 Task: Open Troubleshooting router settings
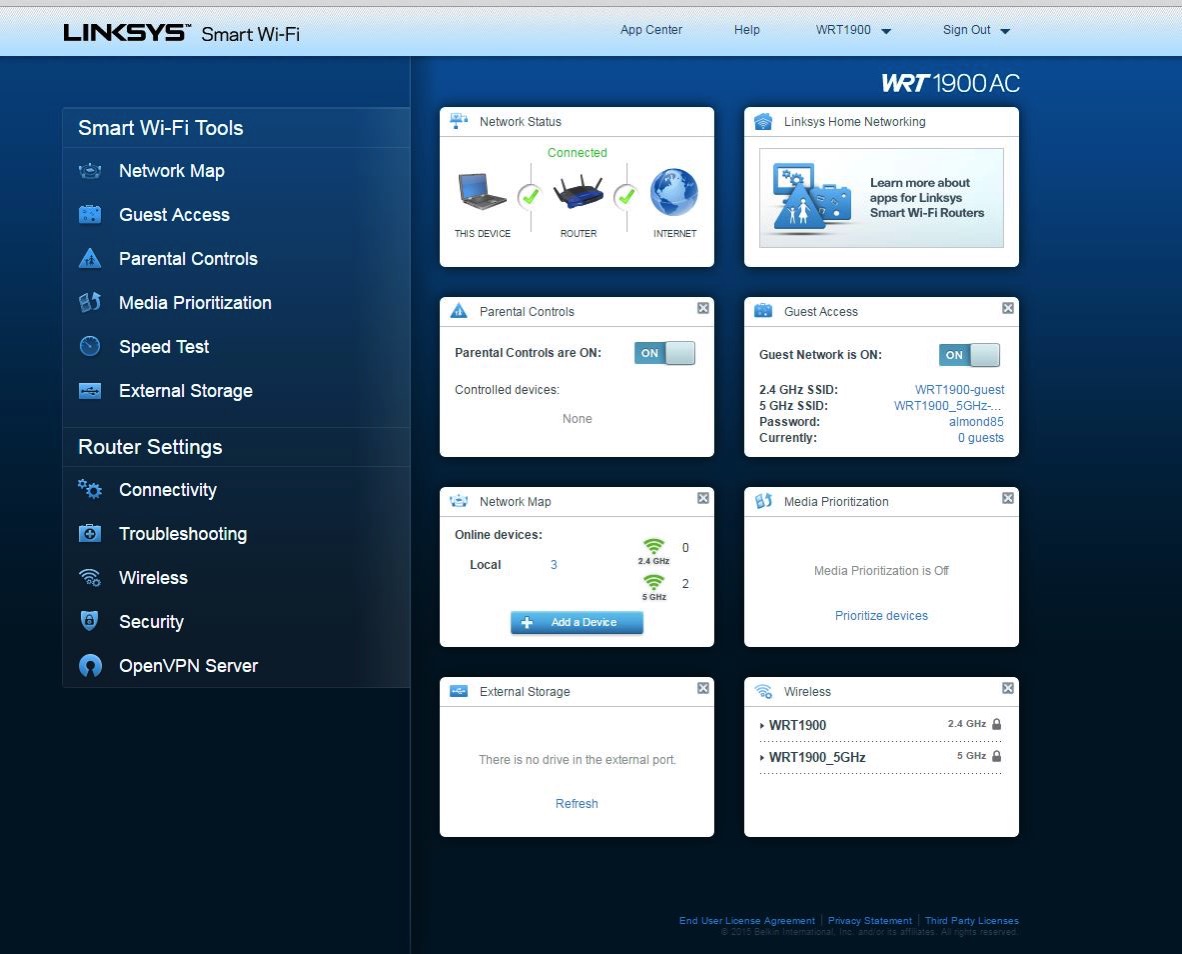point(182,534)
